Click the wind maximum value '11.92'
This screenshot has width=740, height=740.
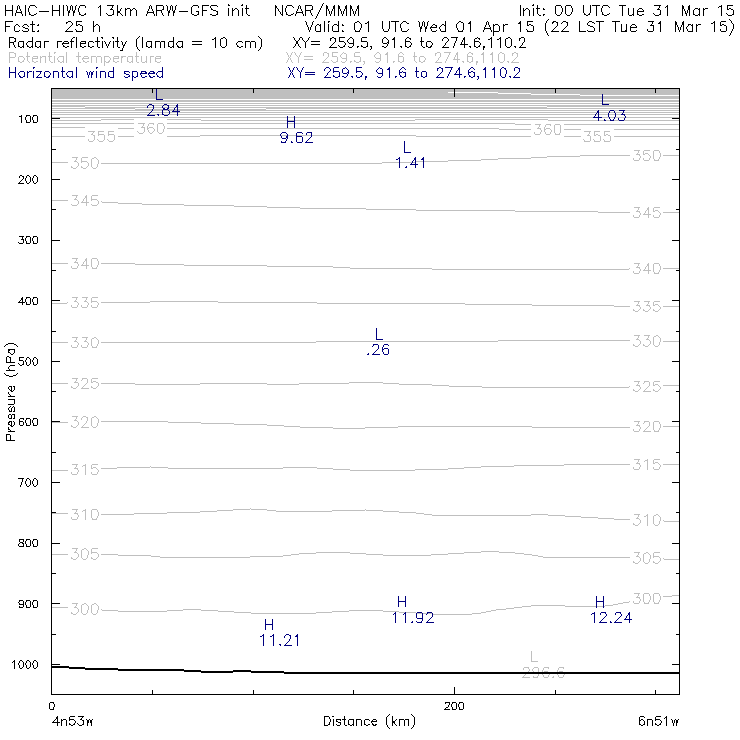413,618
